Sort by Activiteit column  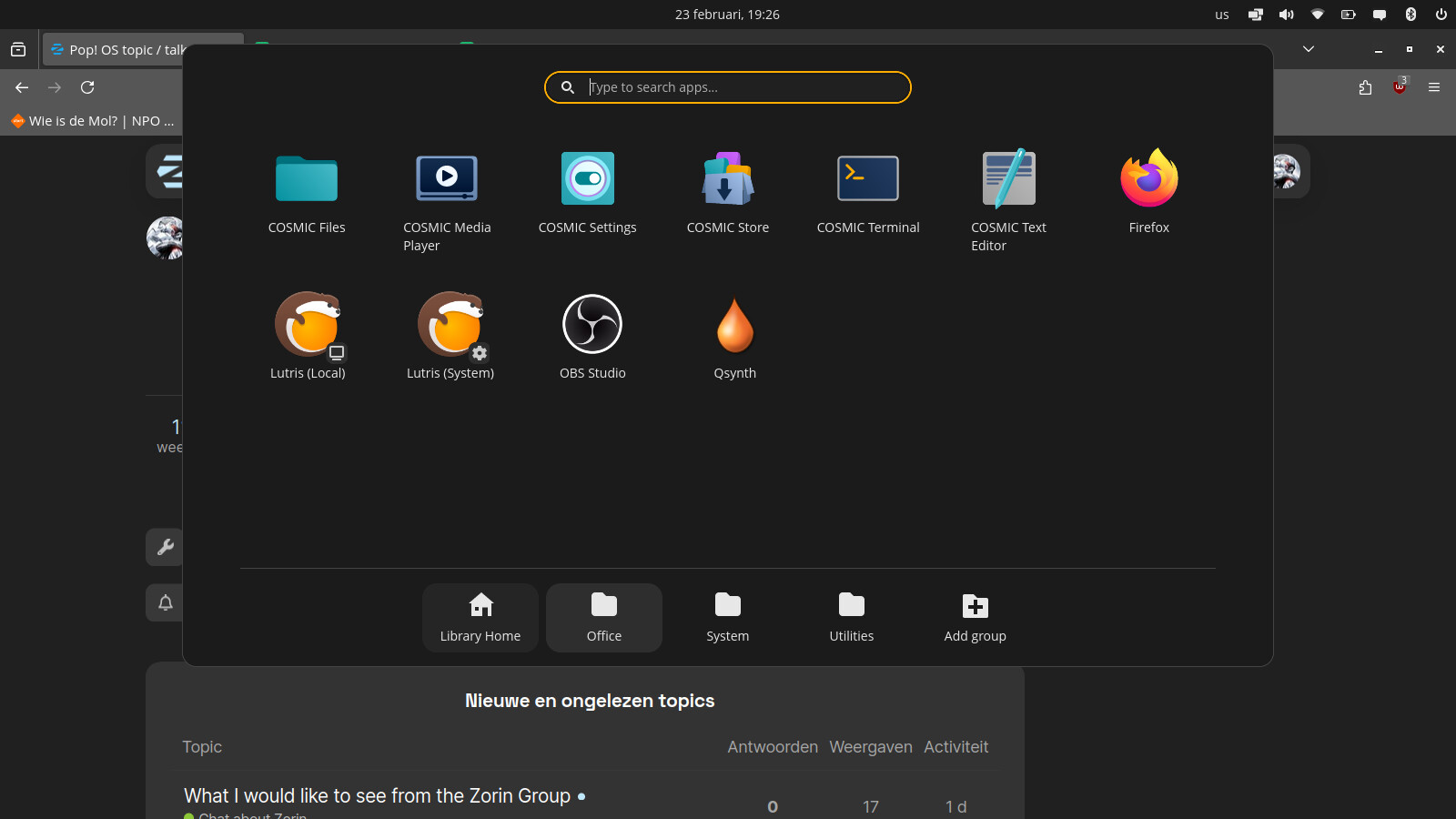955,747
